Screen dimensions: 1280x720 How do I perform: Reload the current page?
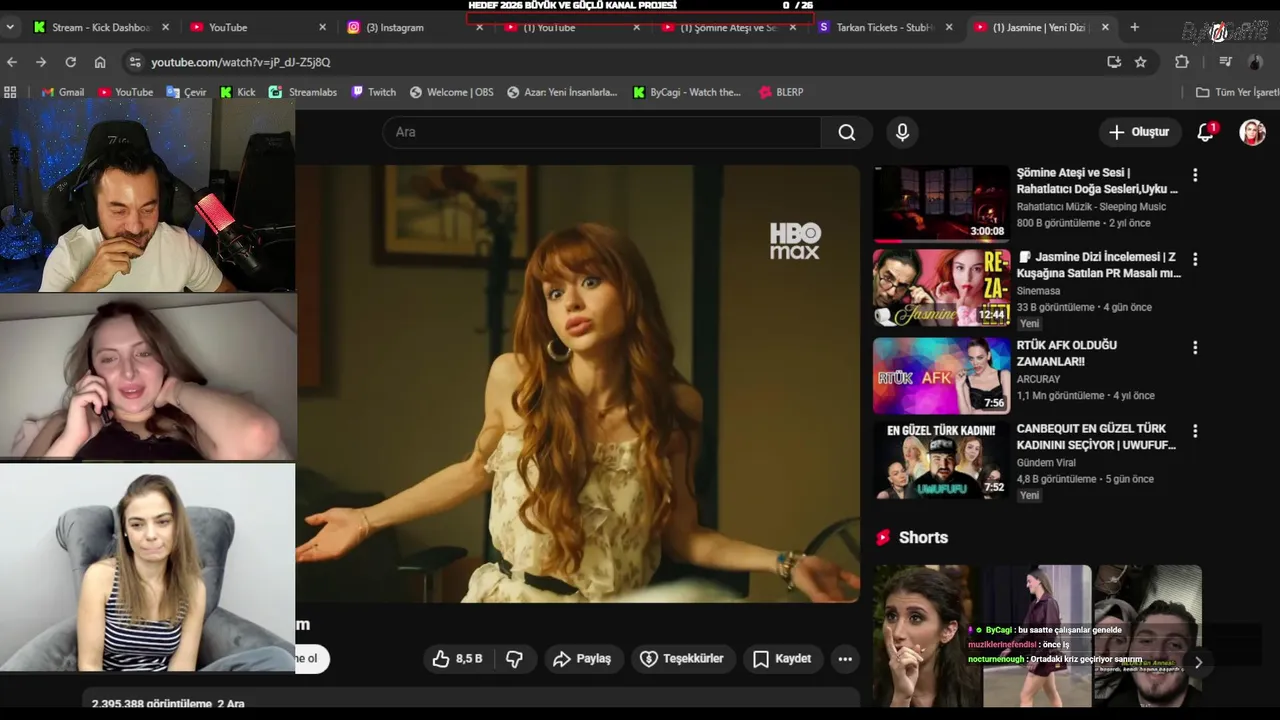[70, 62]
